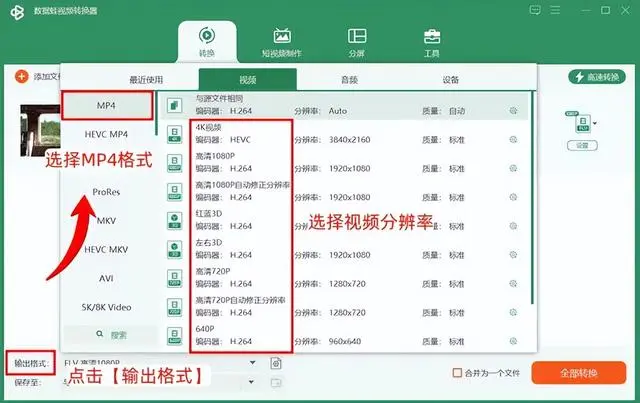Select ProRes in the format list
640x403 pixels.
point(107,192)
